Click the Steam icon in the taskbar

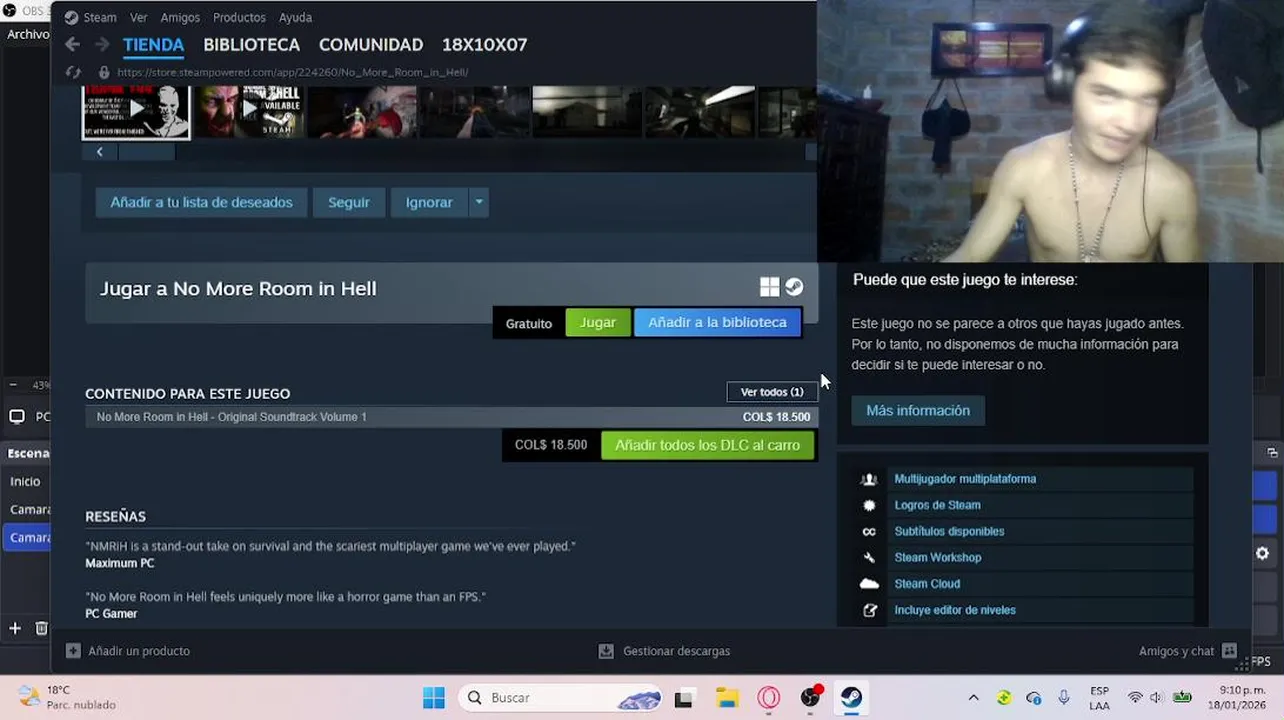[852, 698]
